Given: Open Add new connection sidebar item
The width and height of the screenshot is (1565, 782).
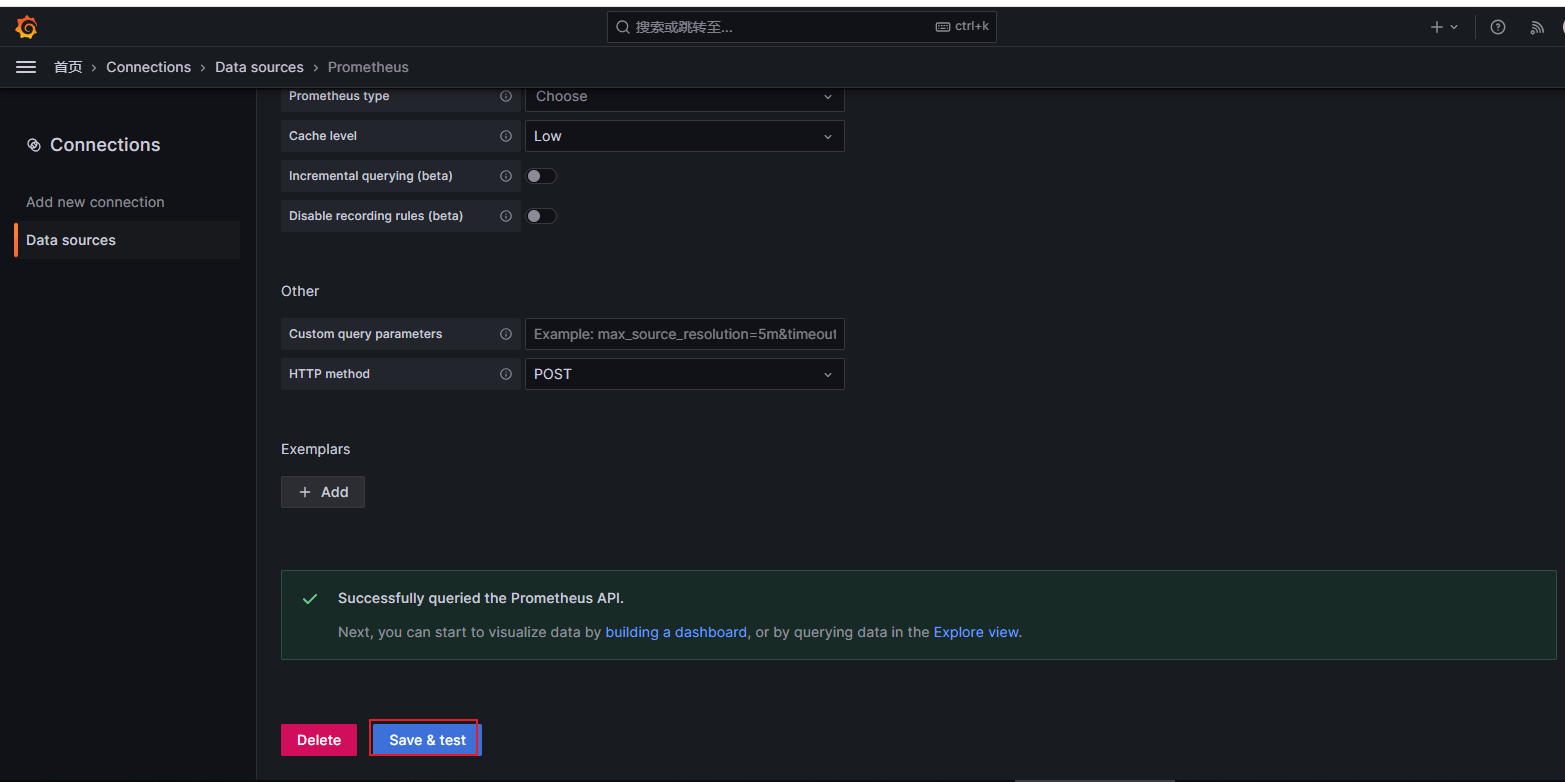Looking at the screenshot, I should pyautogui.click(x=95, y=202).
